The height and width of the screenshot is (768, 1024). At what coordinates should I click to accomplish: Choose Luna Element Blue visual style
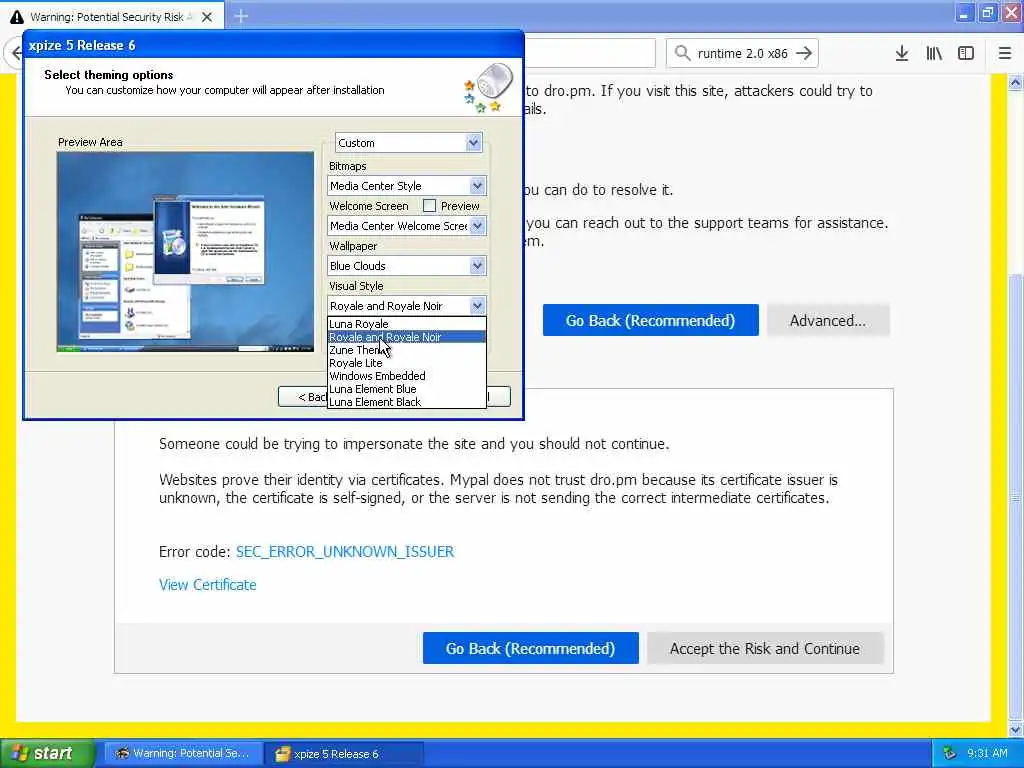click(x=406, y=389)
